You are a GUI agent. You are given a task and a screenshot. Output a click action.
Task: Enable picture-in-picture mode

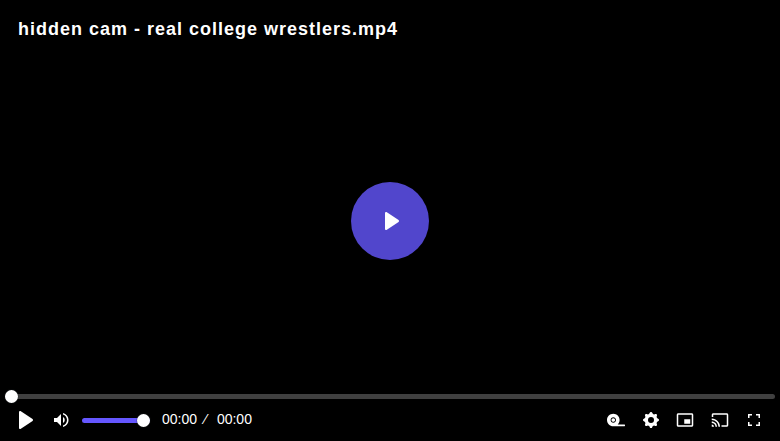(x=685, y=420)
